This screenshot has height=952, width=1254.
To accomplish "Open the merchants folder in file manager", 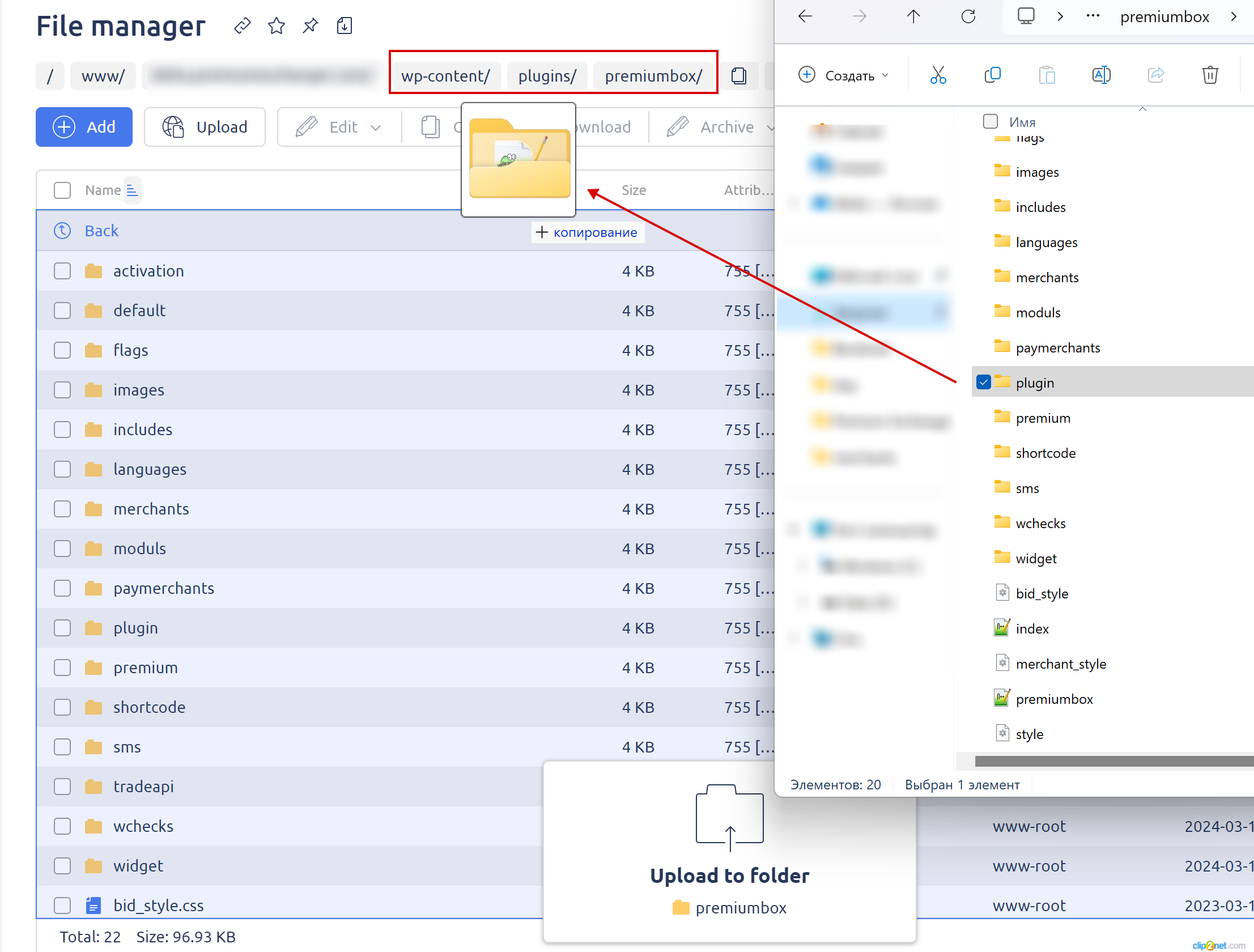I will tap(151, 509).
